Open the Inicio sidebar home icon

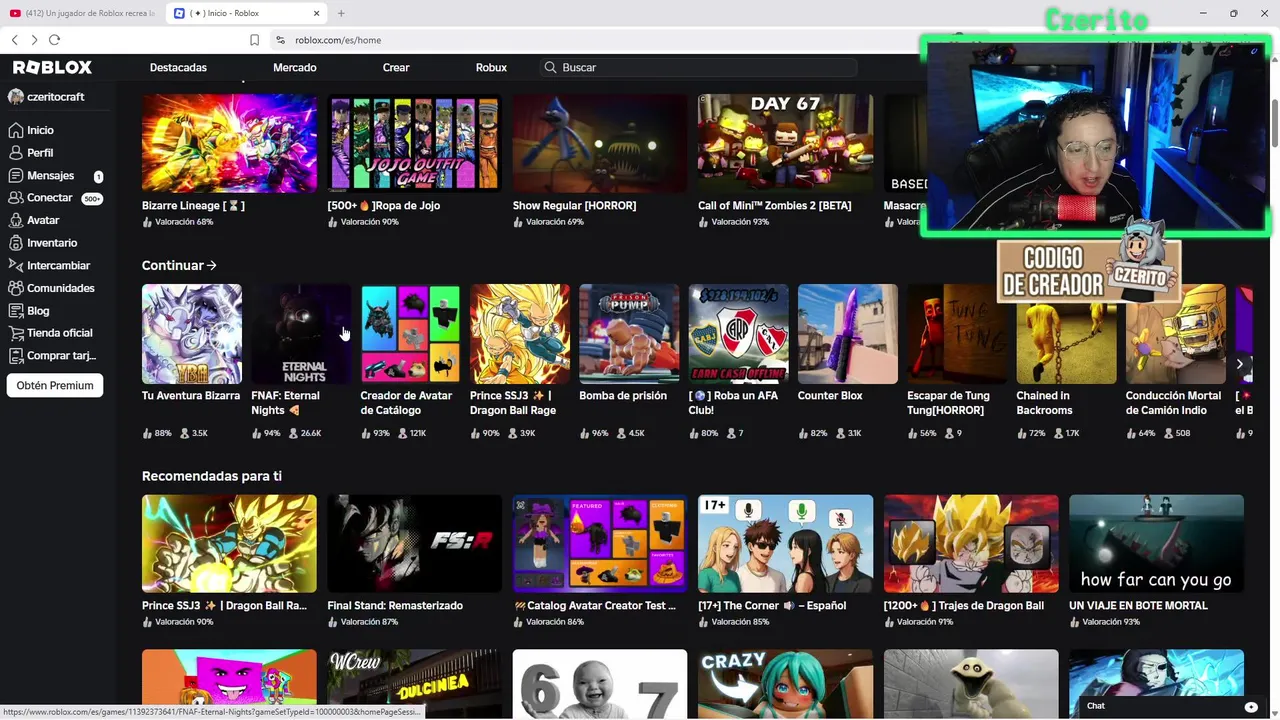tap(15, 130)
